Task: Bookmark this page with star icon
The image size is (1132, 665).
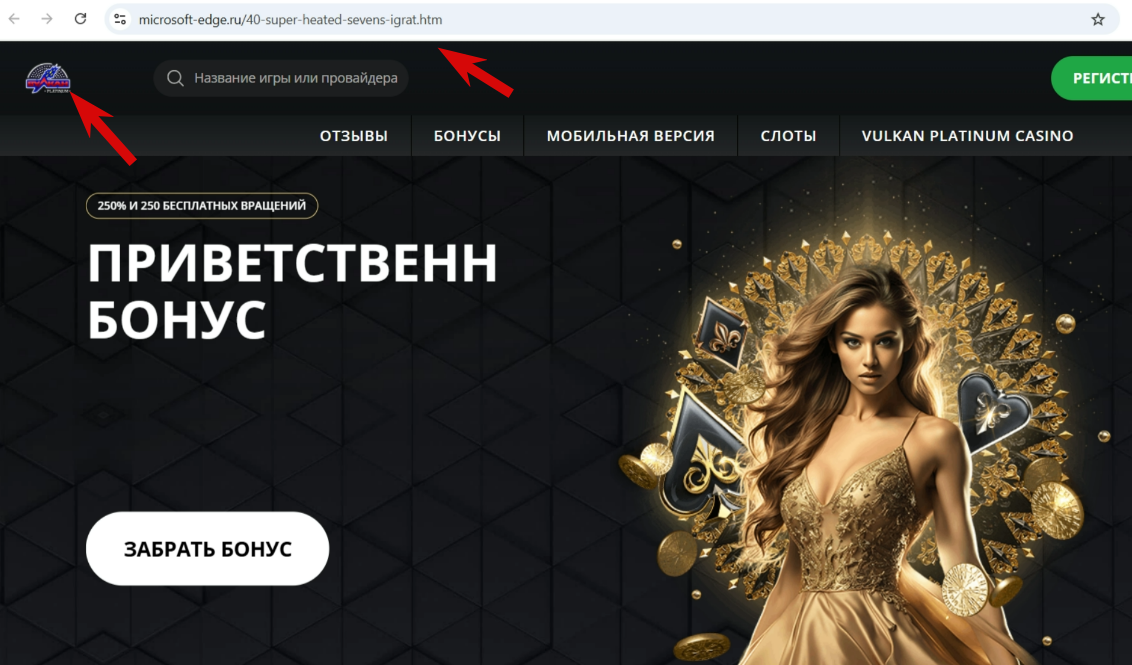Action: point(1097,19)
